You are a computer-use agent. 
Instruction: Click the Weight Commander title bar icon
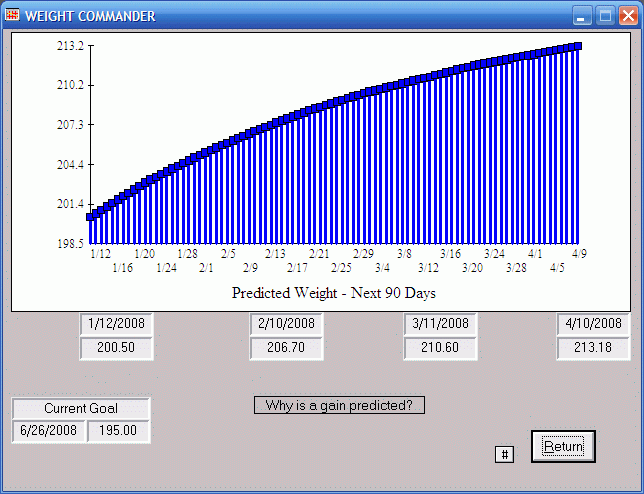tap(12, 15)
